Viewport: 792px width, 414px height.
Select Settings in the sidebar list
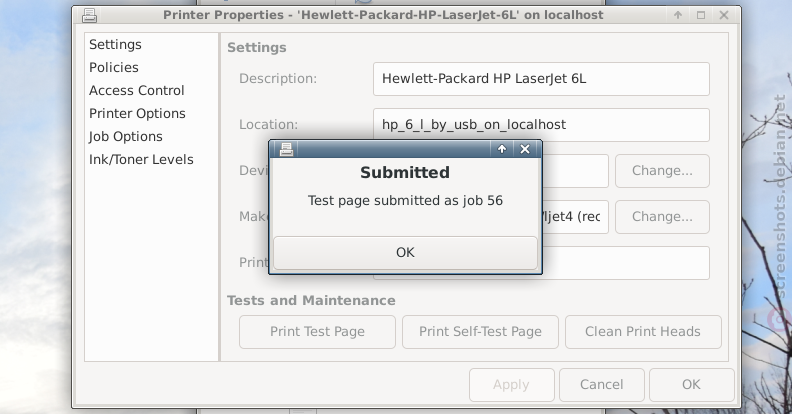click(x=115, y=44)
